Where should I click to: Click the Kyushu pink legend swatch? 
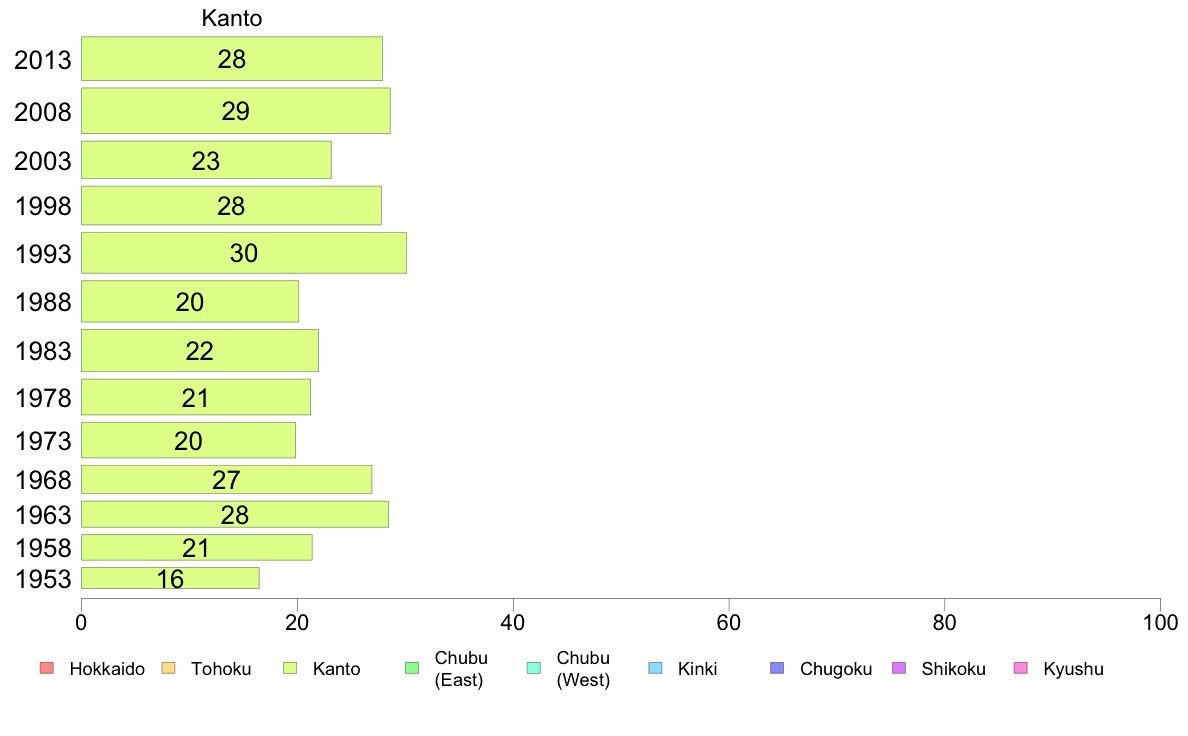pyautogui.click(x=1021, y=668)
